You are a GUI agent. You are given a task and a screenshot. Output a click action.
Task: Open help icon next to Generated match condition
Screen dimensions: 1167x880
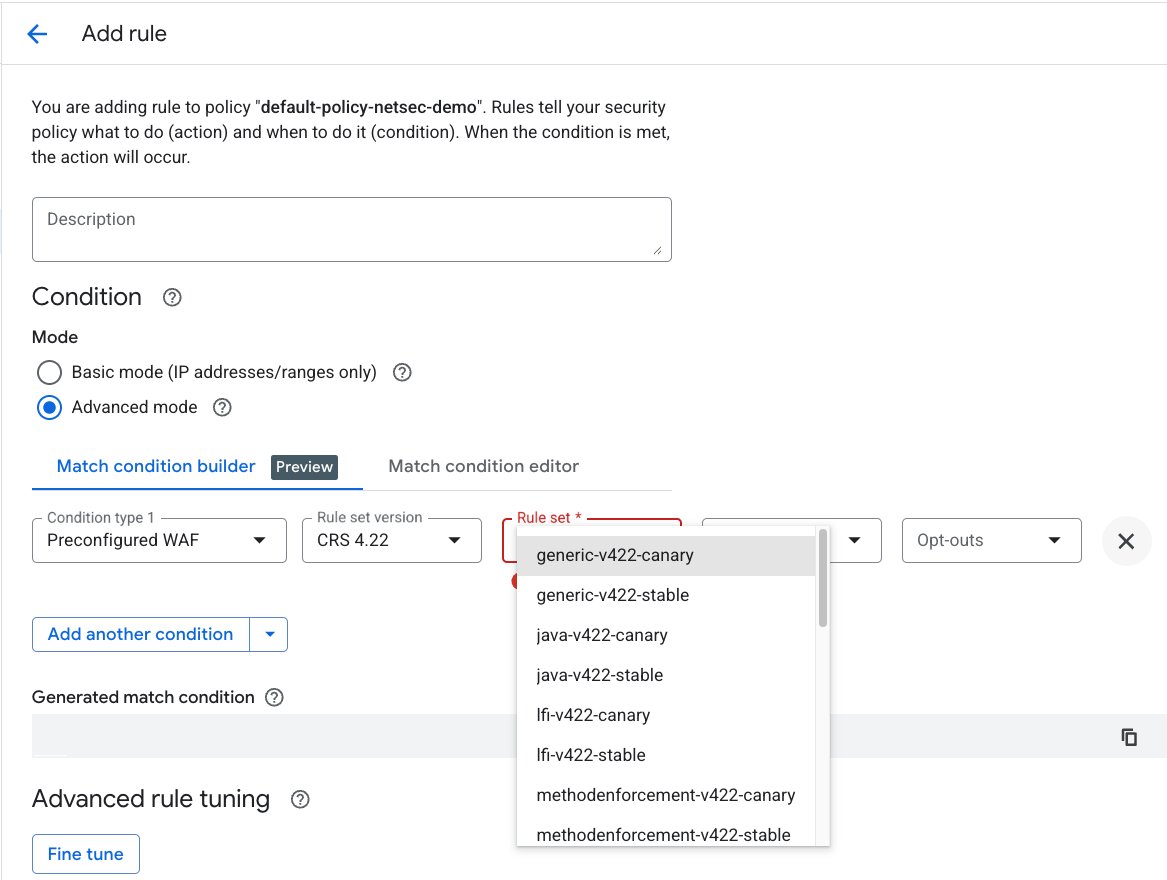coord(275,698)
